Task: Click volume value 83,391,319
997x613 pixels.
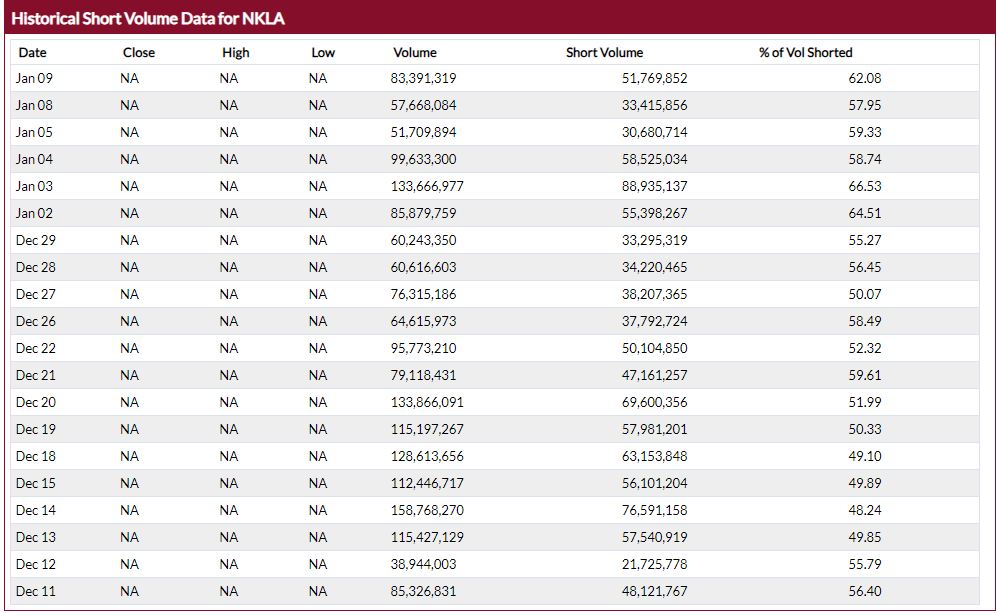Action: pyautogui.click(x=423, y=78)
